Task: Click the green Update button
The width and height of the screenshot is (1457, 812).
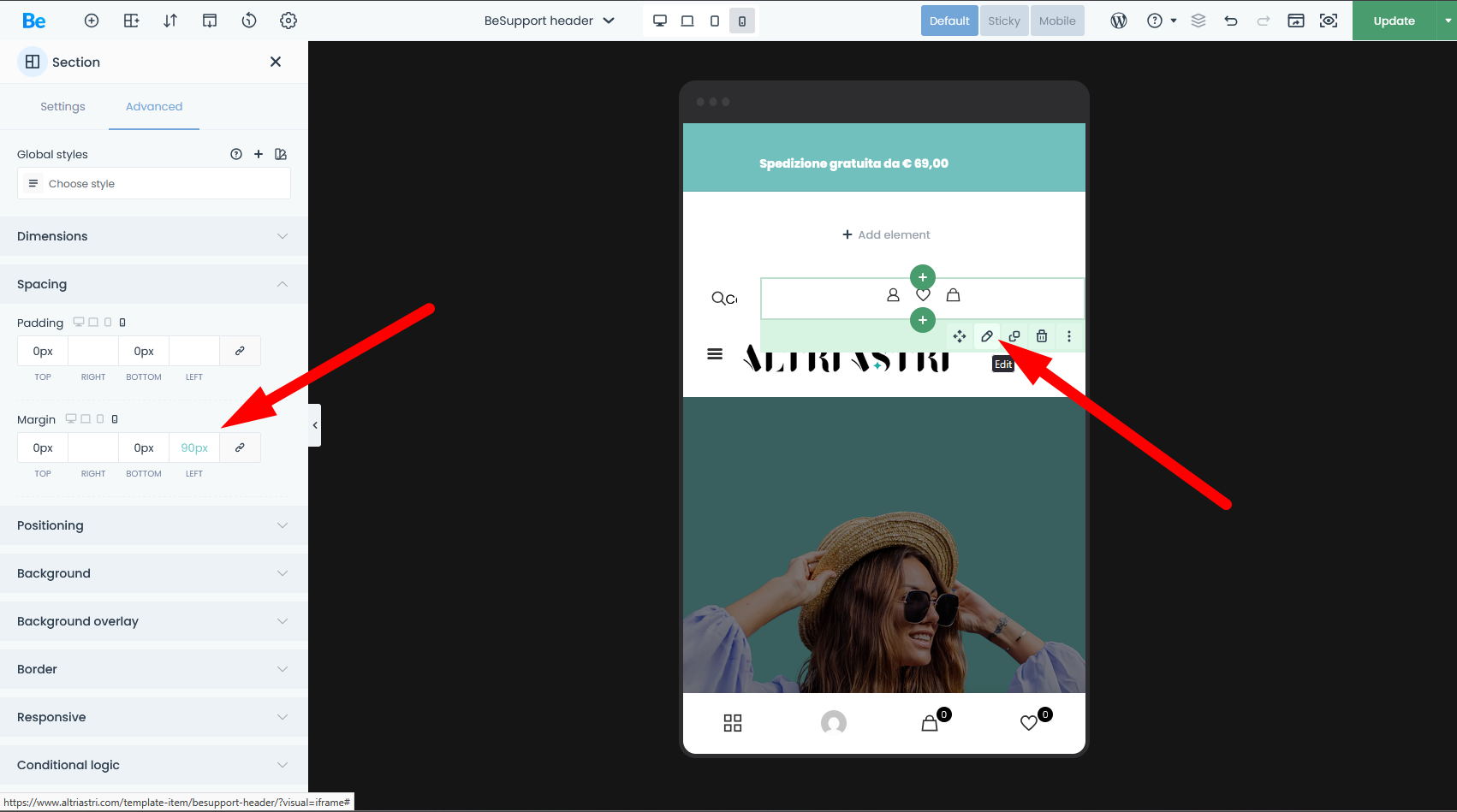Action: pyautogui.click(x=1394, y=21)
